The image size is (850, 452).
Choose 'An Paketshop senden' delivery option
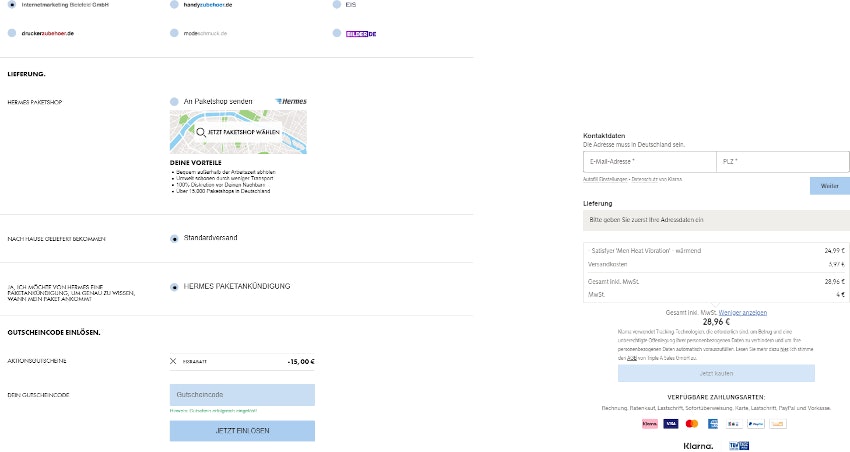coord(175,101)
